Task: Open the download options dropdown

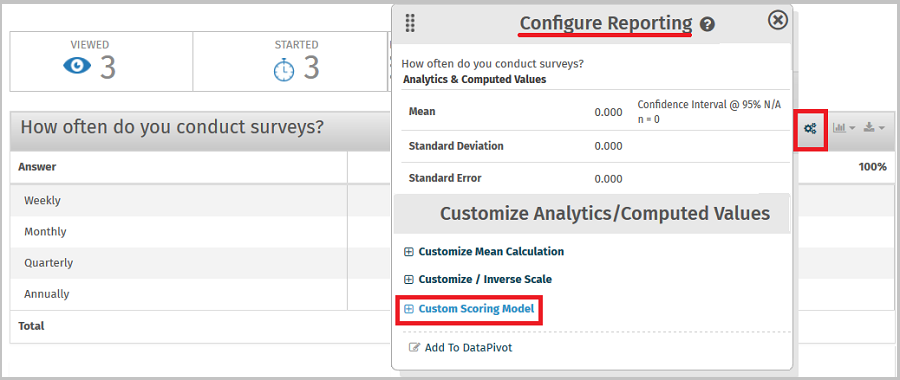Action: [874, 128]
